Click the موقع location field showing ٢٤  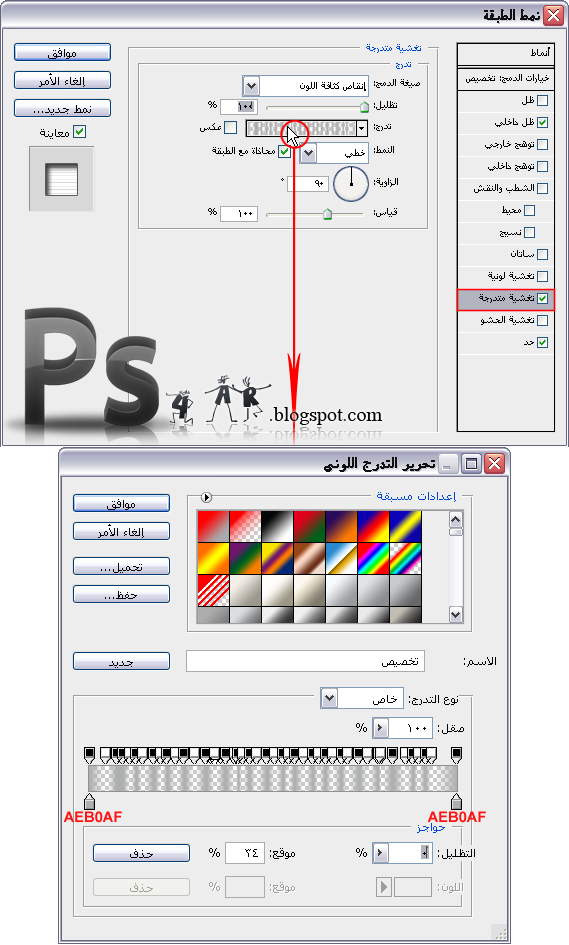pos(245,853)
